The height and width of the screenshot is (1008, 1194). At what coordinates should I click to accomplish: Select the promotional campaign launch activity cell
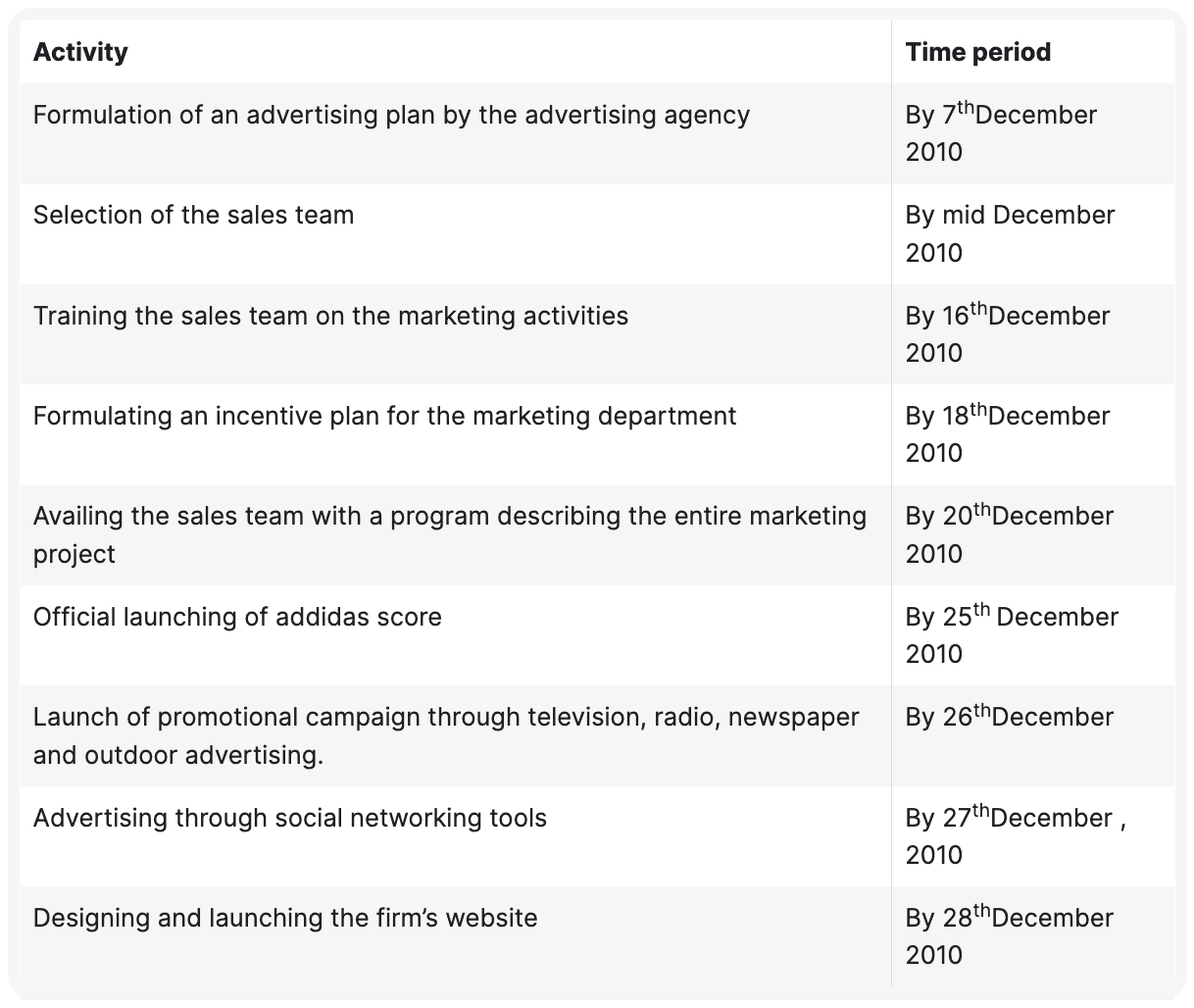pos(446,735)
